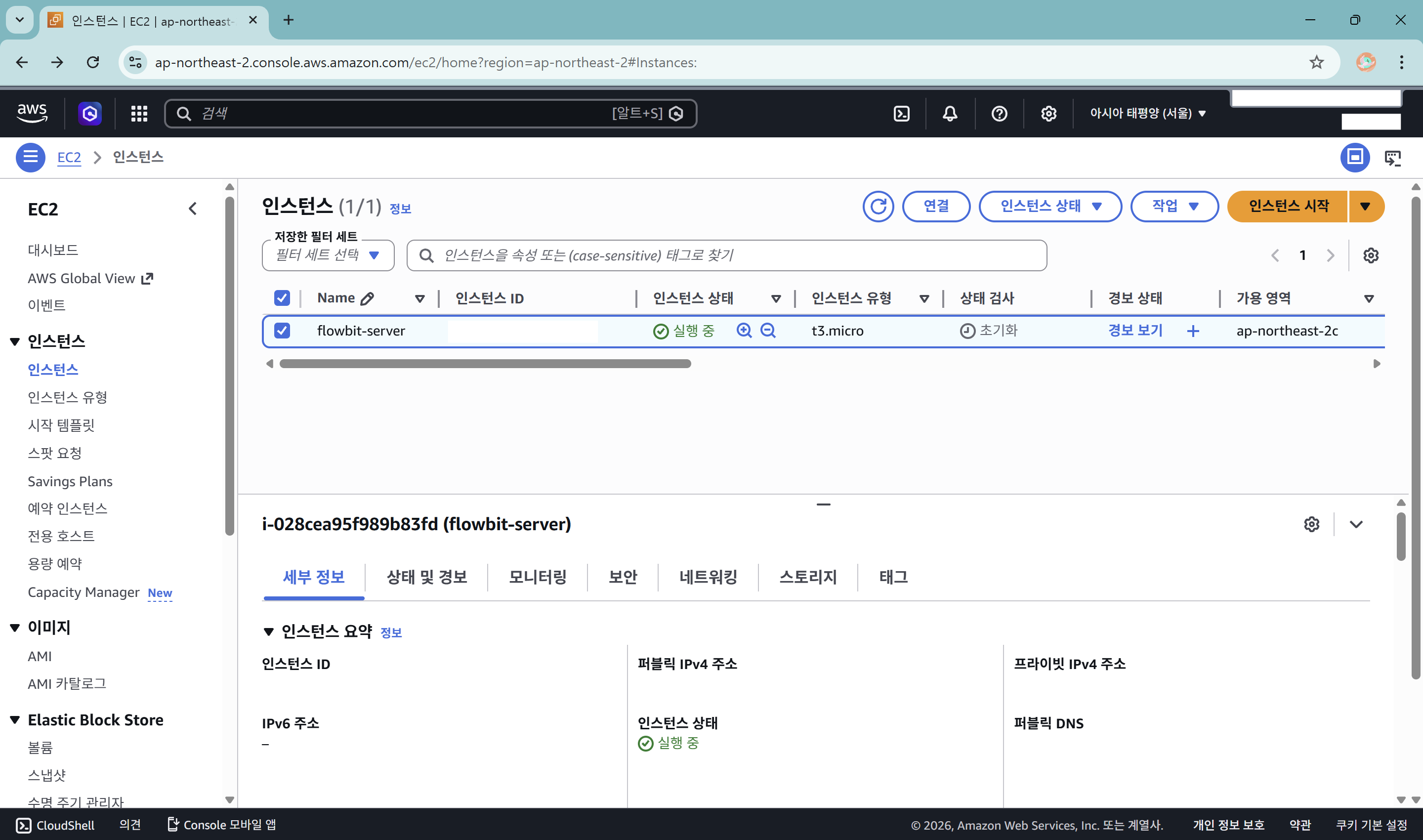This screenshot has width=1423, height=840.
Task: Open CloudShell from the footer bar
Action: coord(55,825)
